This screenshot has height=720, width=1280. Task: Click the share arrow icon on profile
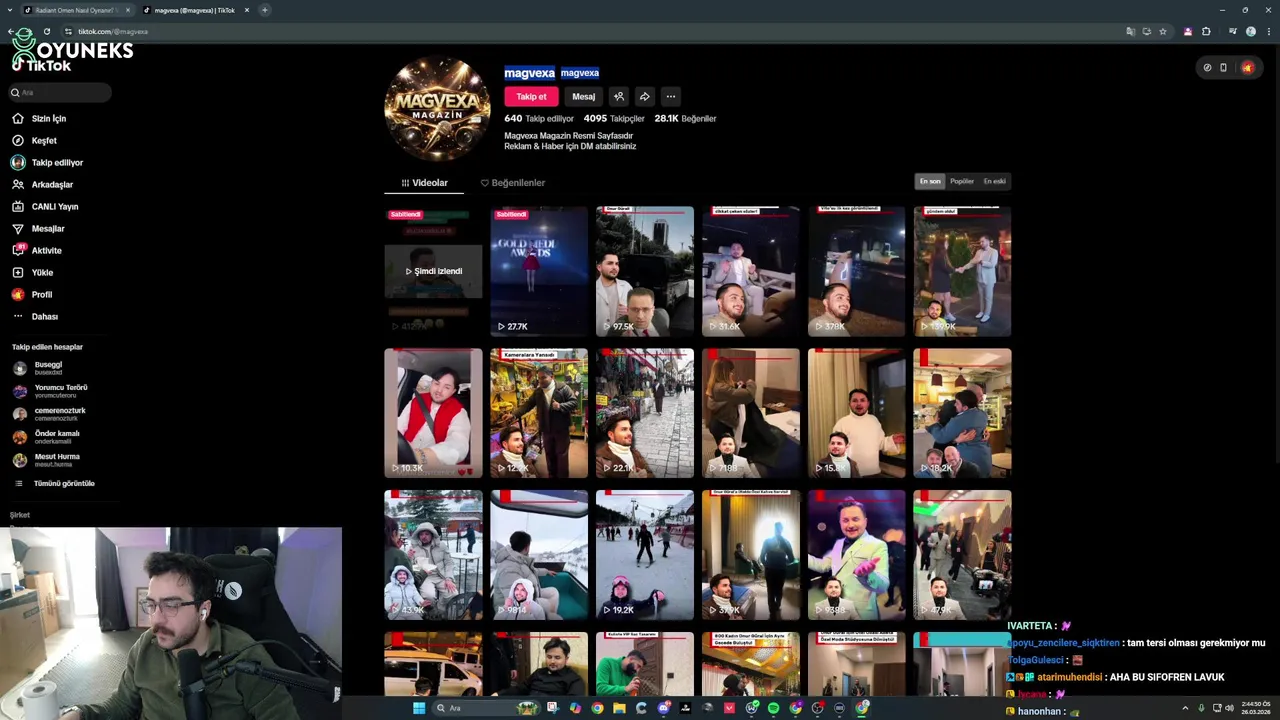pos(645,96)
